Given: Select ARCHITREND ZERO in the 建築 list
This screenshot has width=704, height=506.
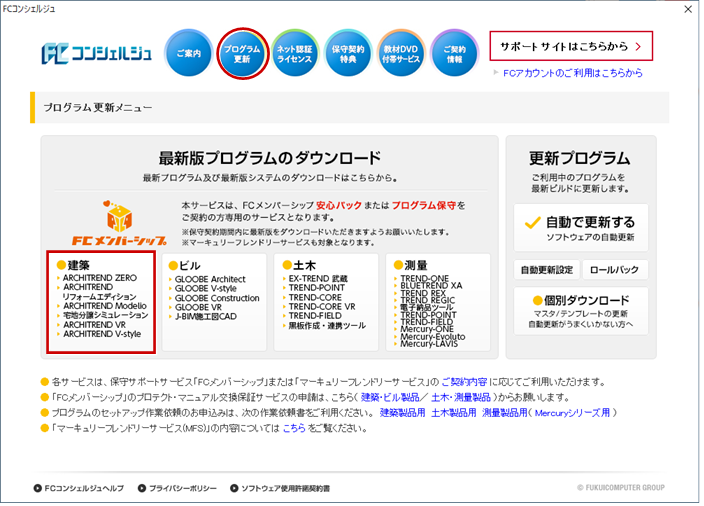Looking at the screenshot, I should (100, 278).
